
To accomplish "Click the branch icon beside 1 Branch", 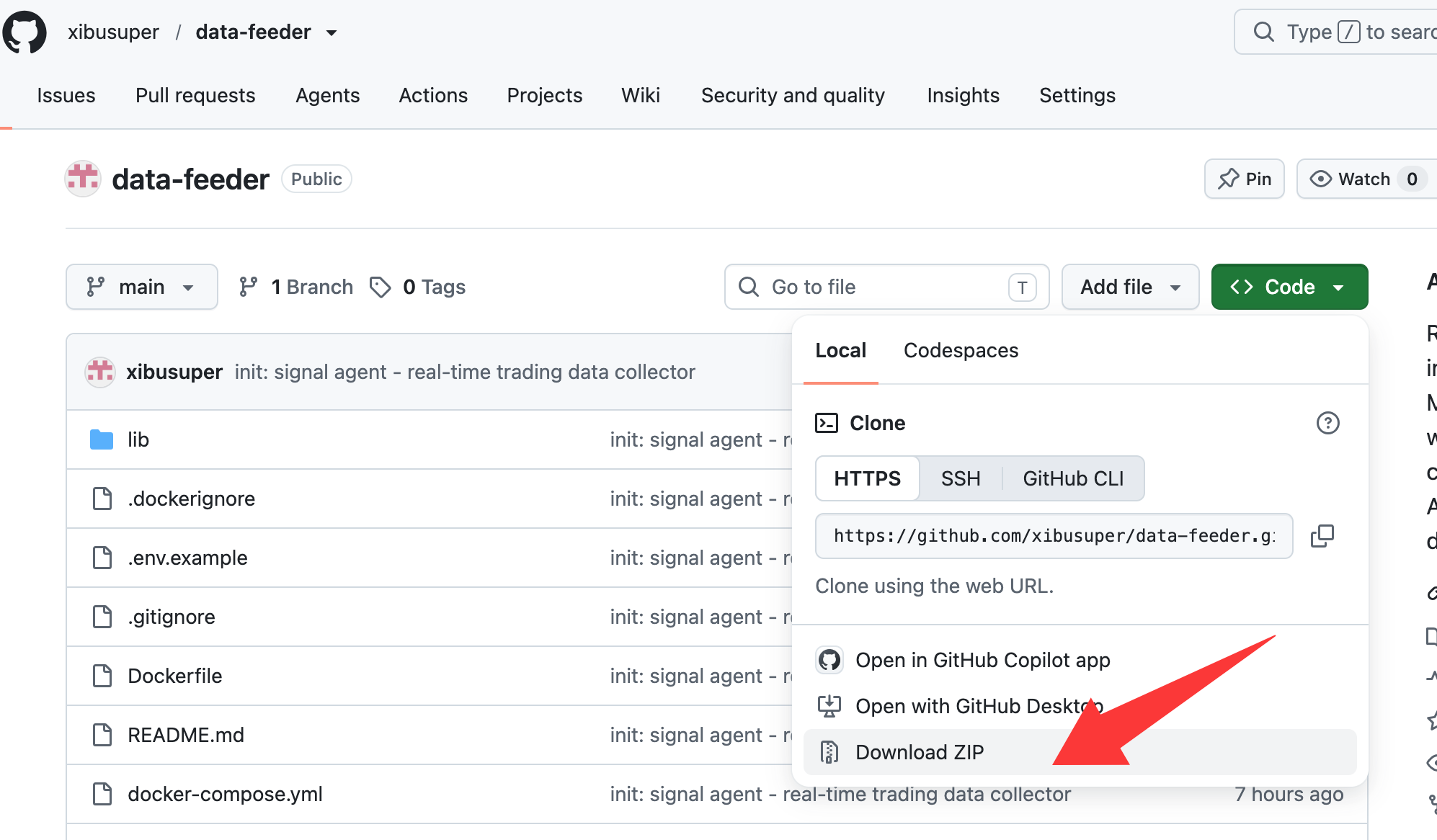I will coord(248,287).
